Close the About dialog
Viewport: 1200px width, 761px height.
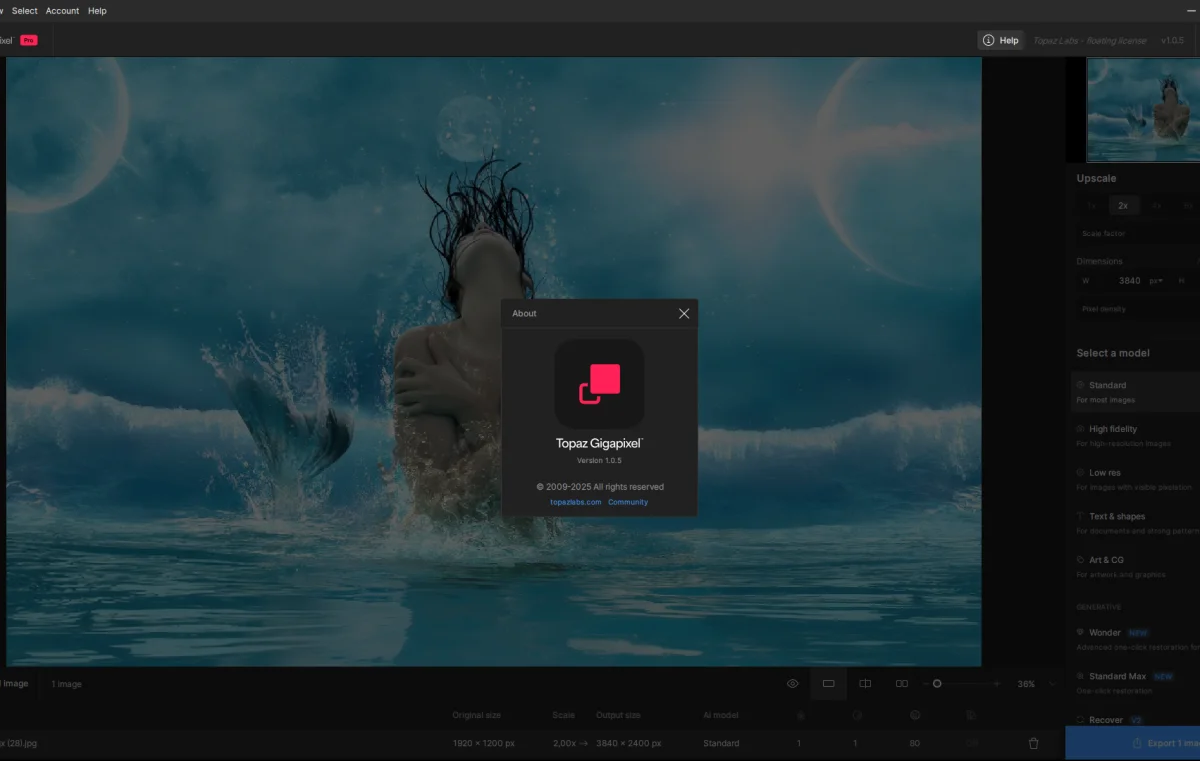click(684, 314)
